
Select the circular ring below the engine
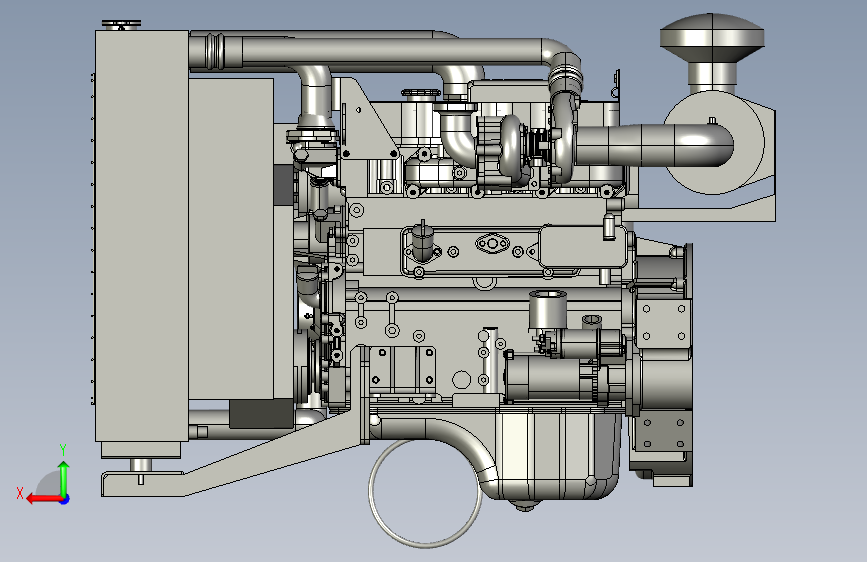click(x=425, y=492)
